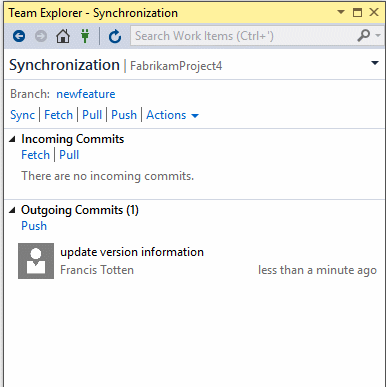Click Pull under Incoming Commits
This screenshot has width=386, height=387.
click(69, 155)
